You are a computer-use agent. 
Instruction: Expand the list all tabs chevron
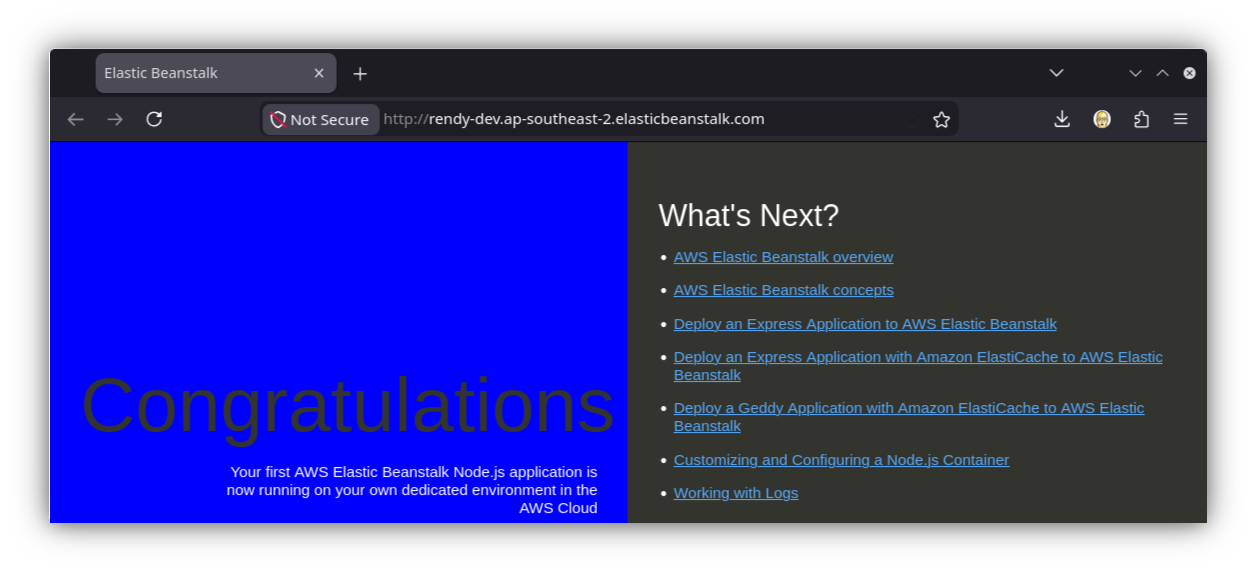[x=1056, y=73]
